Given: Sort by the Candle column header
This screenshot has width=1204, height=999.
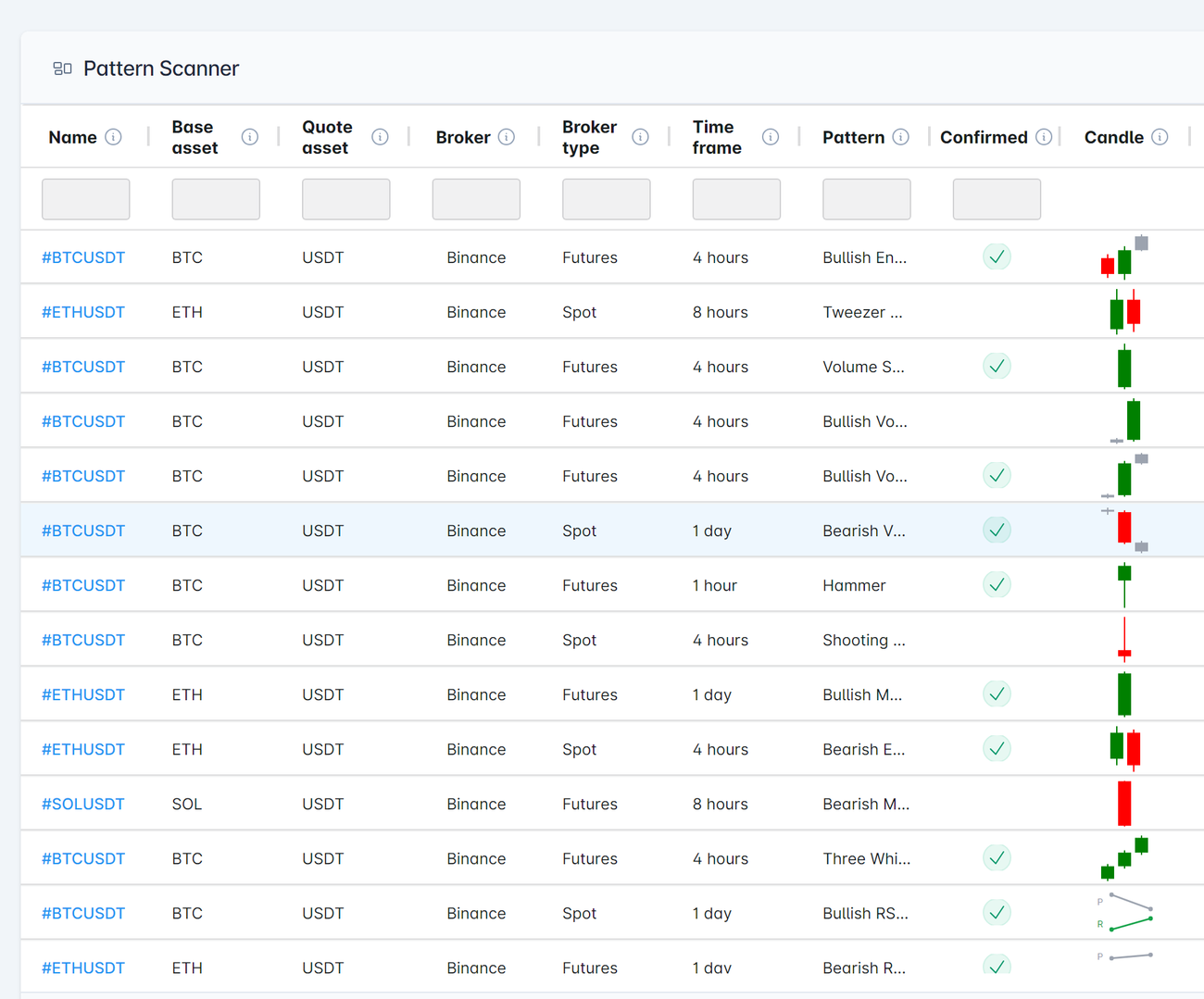Looking at the screenshot, I should pos(1114,137).
